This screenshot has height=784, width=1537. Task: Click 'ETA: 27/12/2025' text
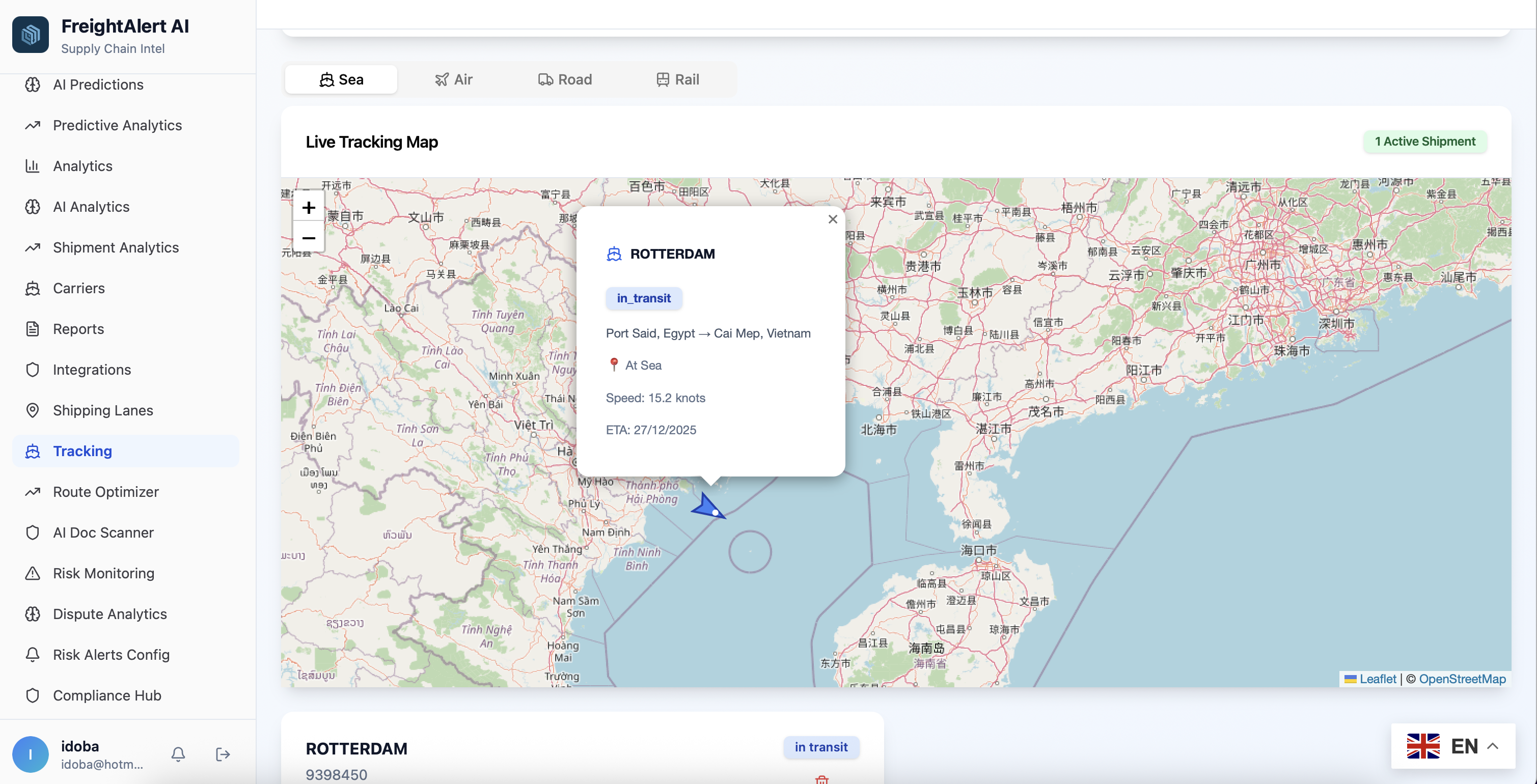coord(651,430)
